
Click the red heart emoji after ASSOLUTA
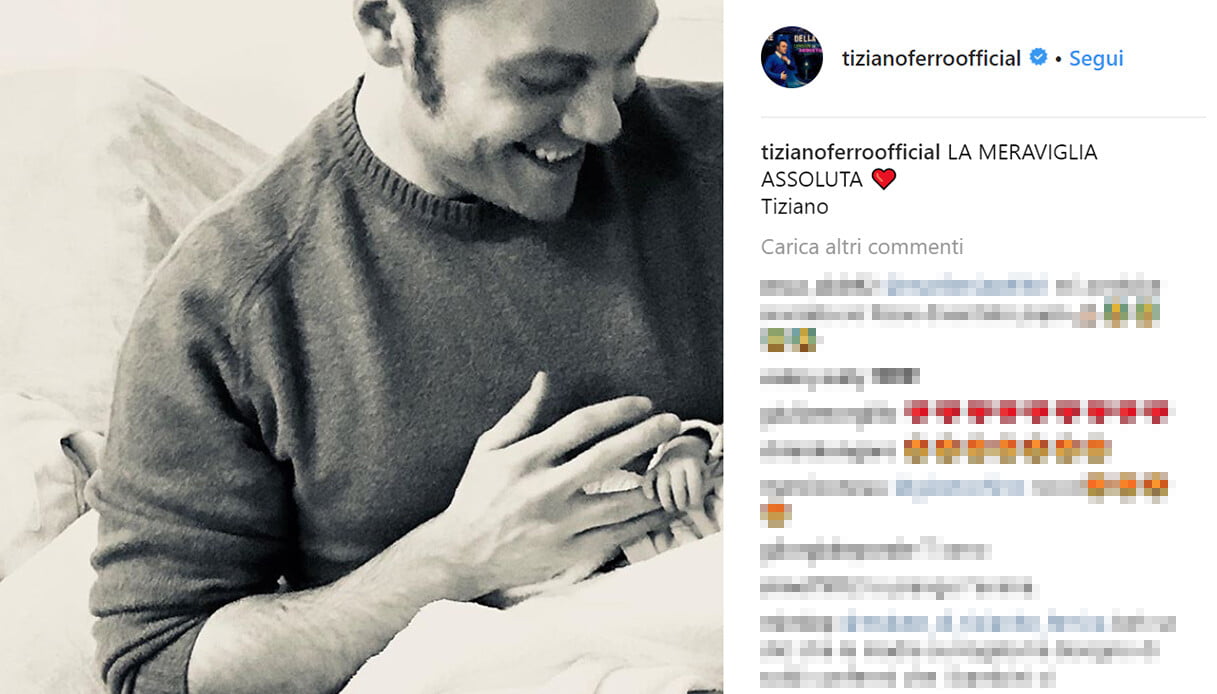pos(883,180)
